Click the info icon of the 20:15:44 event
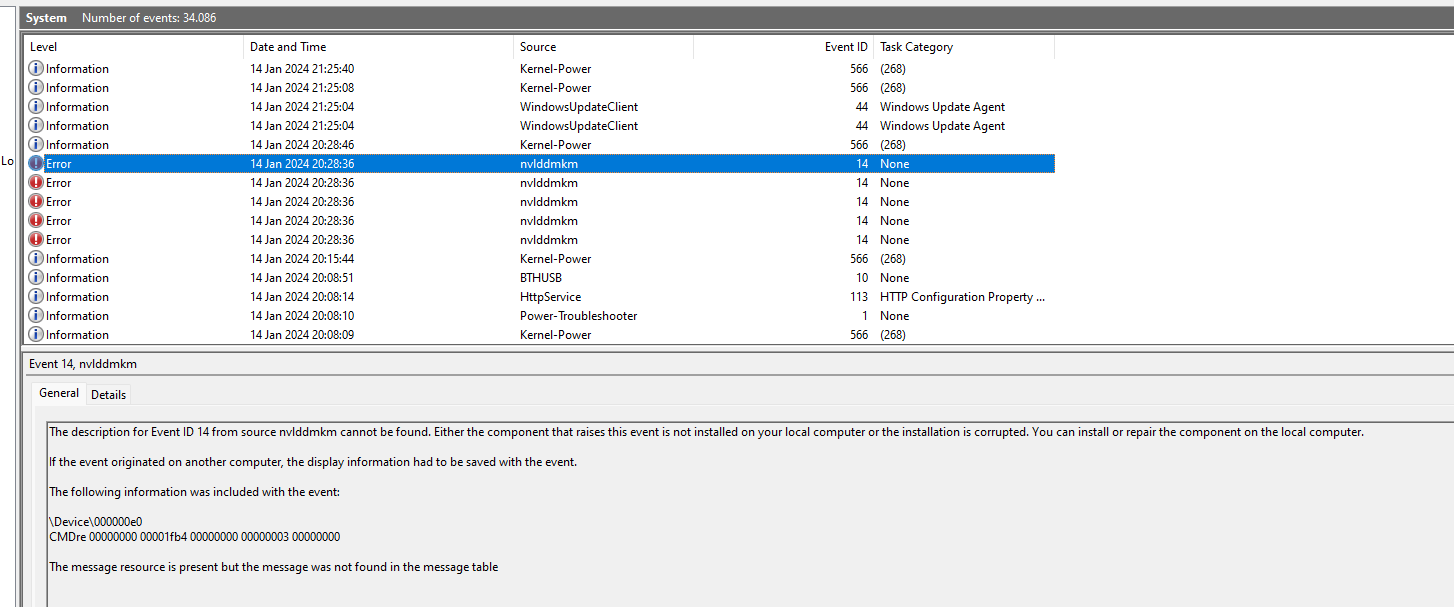 tap(36, 259)
